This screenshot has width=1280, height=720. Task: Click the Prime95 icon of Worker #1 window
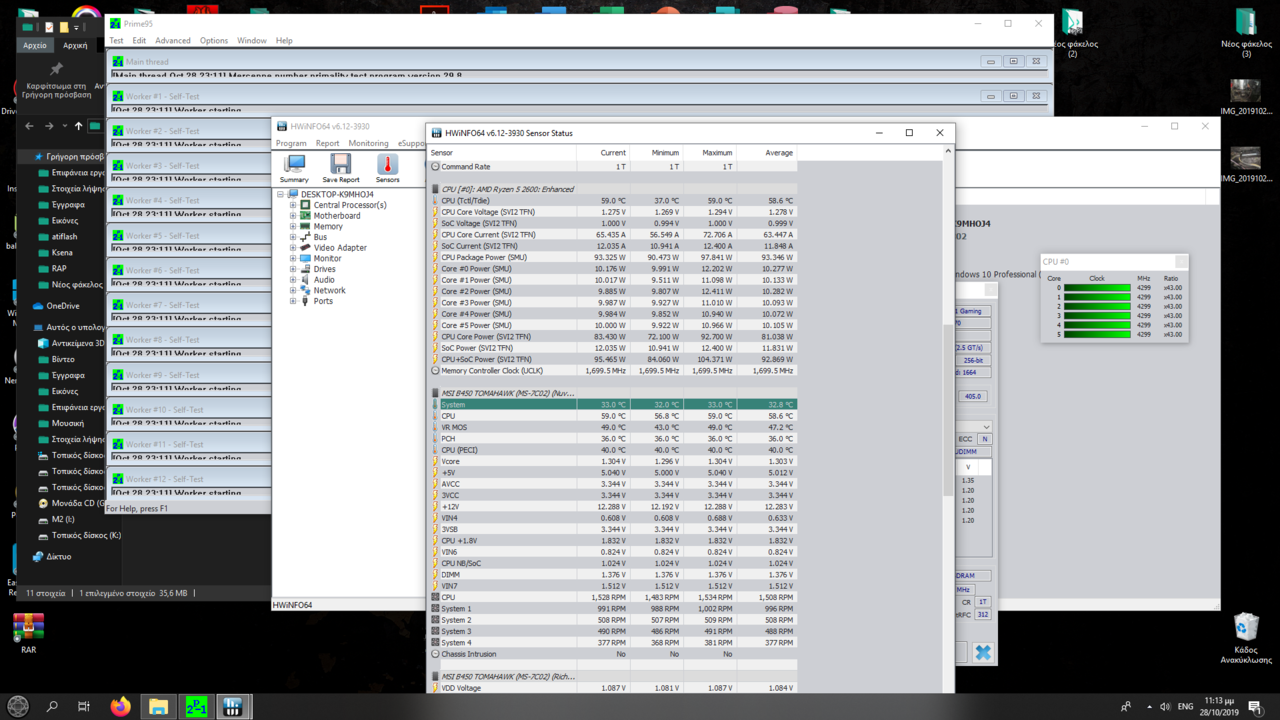tap(118, 96)
